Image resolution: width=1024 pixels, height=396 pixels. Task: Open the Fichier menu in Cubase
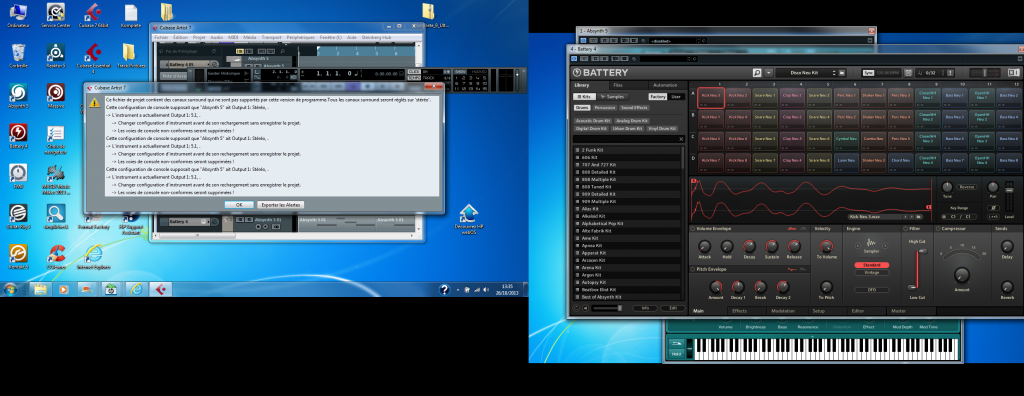[x=161, y=37]
